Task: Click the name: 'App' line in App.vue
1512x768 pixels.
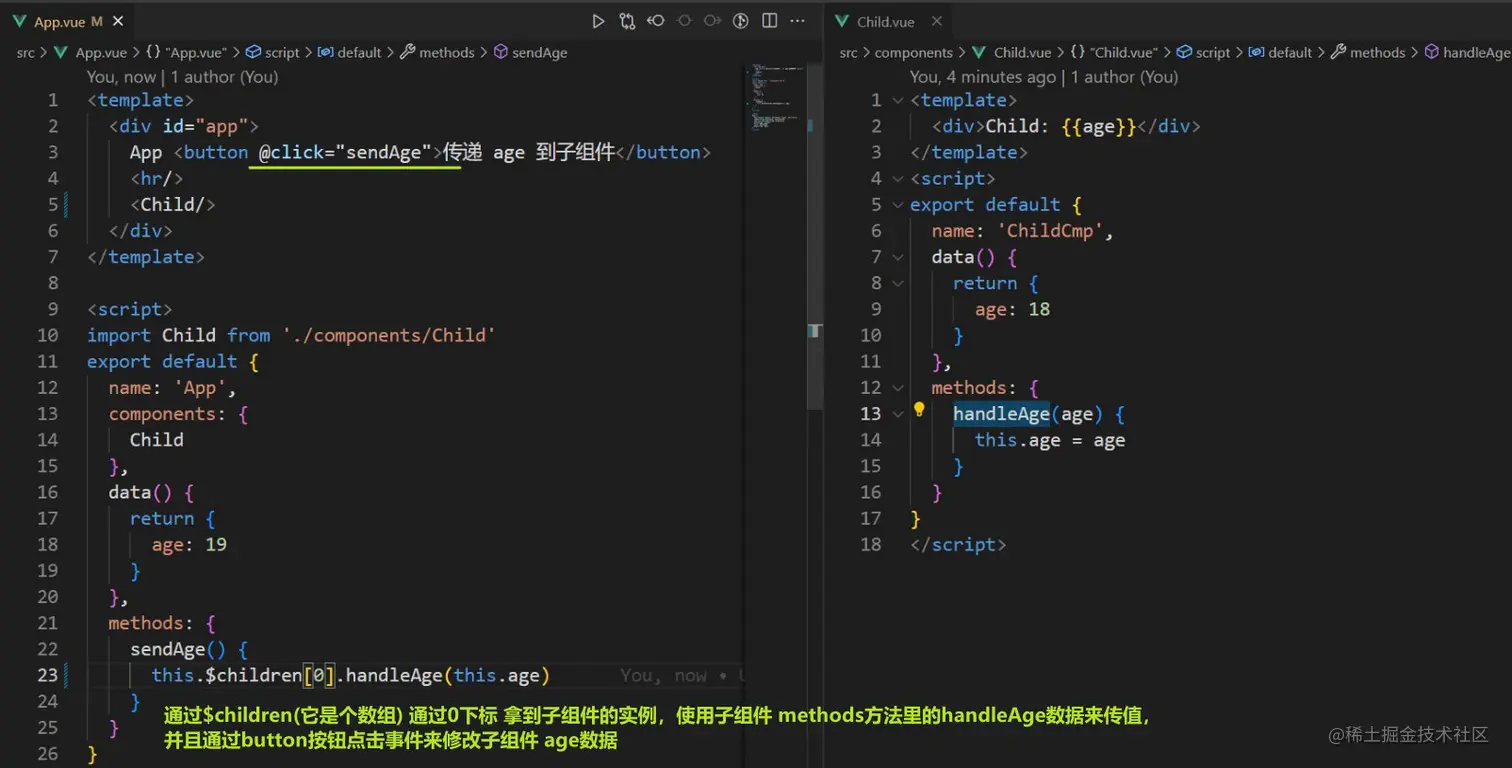Action: (x=172, y=387)
